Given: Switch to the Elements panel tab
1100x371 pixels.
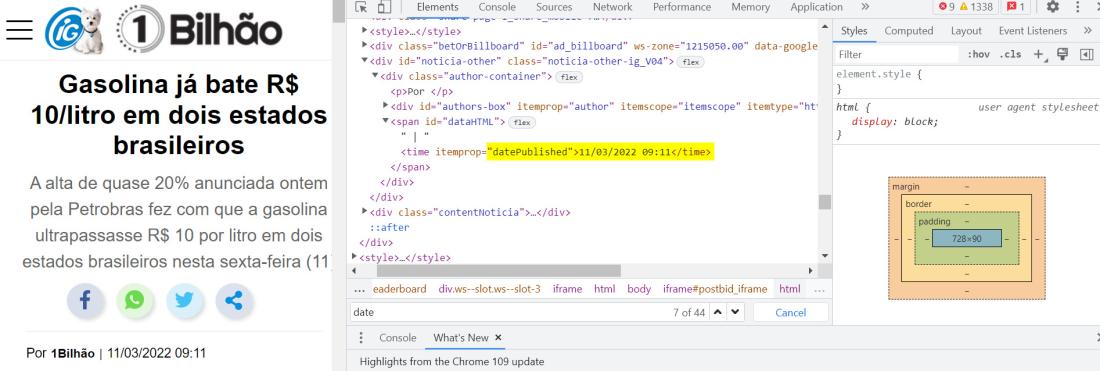Looking at the screenshot, I should coord(437,7).
